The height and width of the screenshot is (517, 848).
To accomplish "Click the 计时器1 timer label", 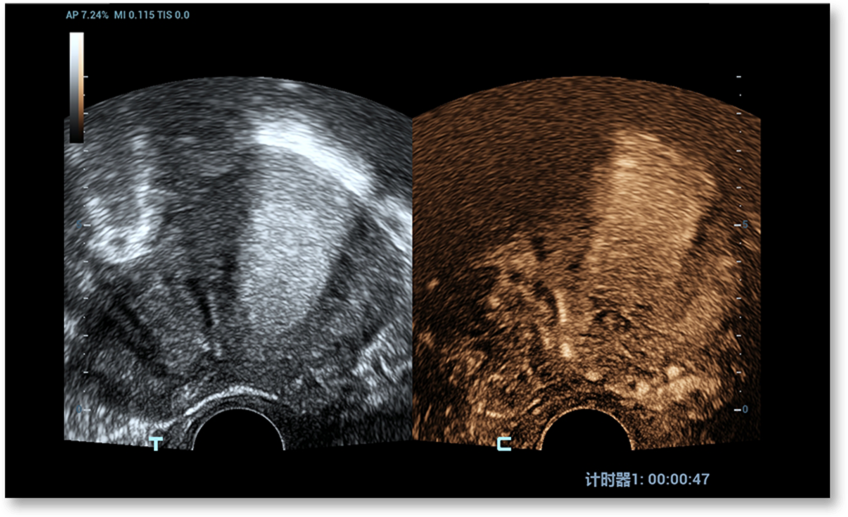I will click(x=614, y=479).
